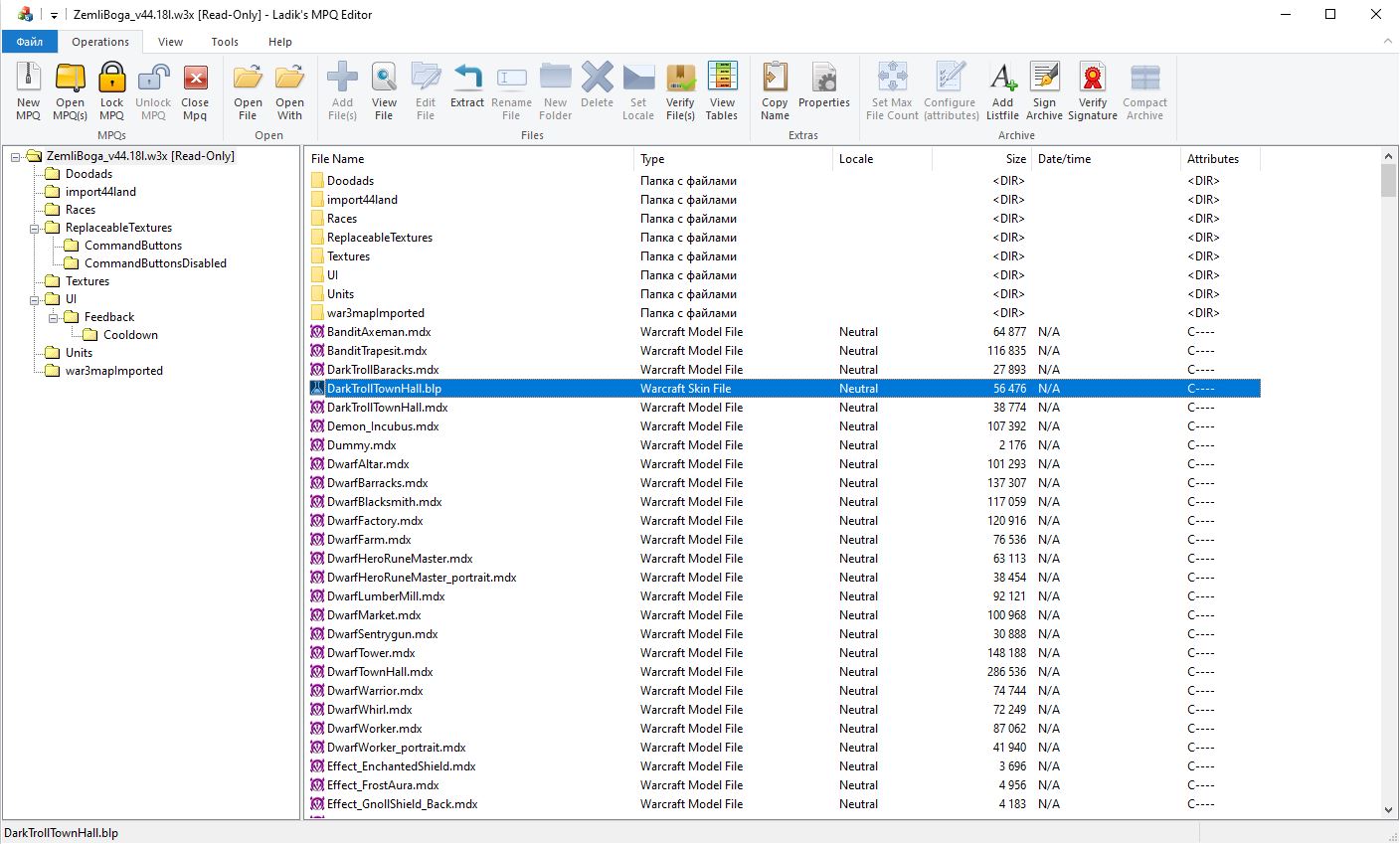
Task: Collapse the ribbon with the chevron
Action: (1388, 42)
